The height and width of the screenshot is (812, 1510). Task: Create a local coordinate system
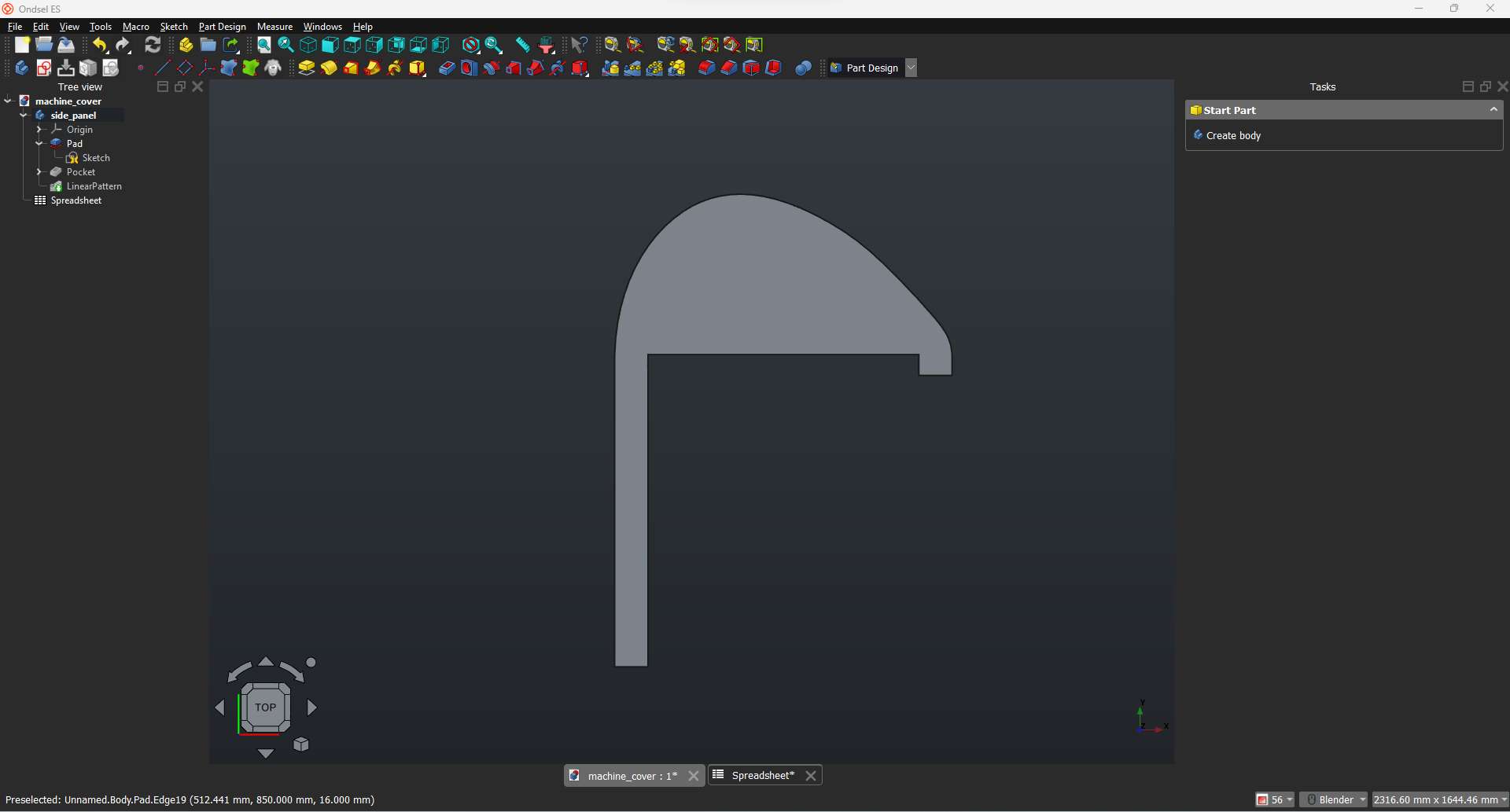click(207, 68)
